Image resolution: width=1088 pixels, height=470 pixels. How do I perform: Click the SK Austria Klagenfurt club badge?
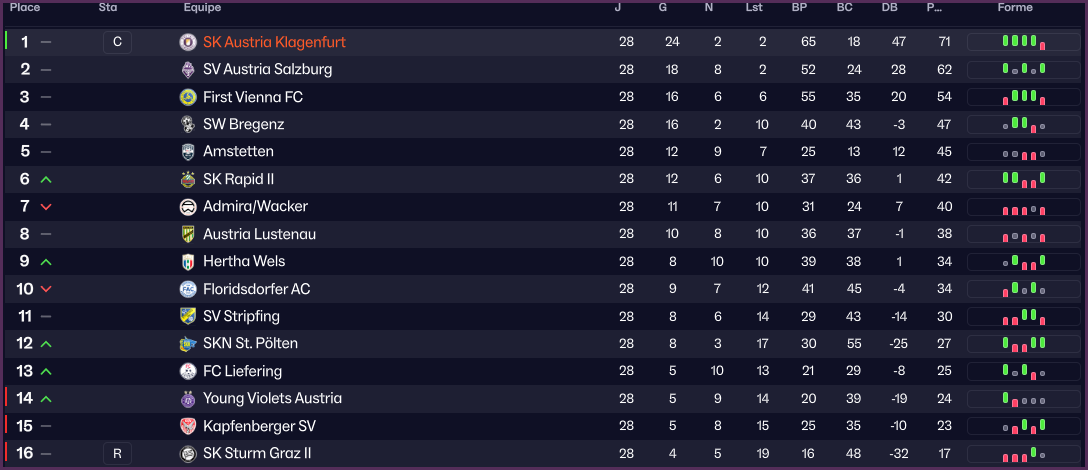(x=188, y=42)
